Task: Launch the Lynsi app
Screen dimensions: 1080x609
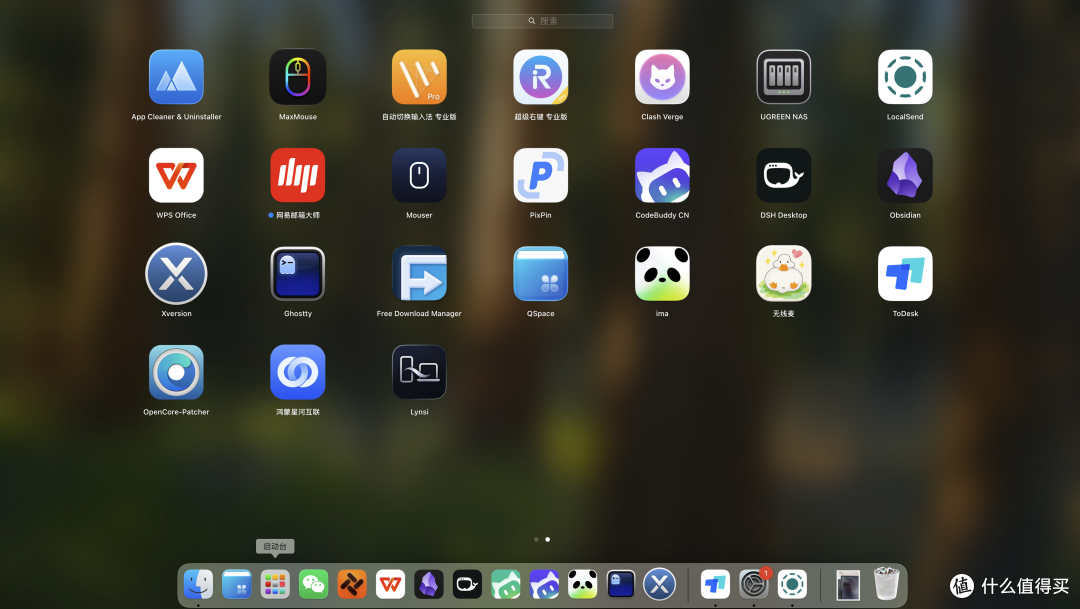Action: 419,373
